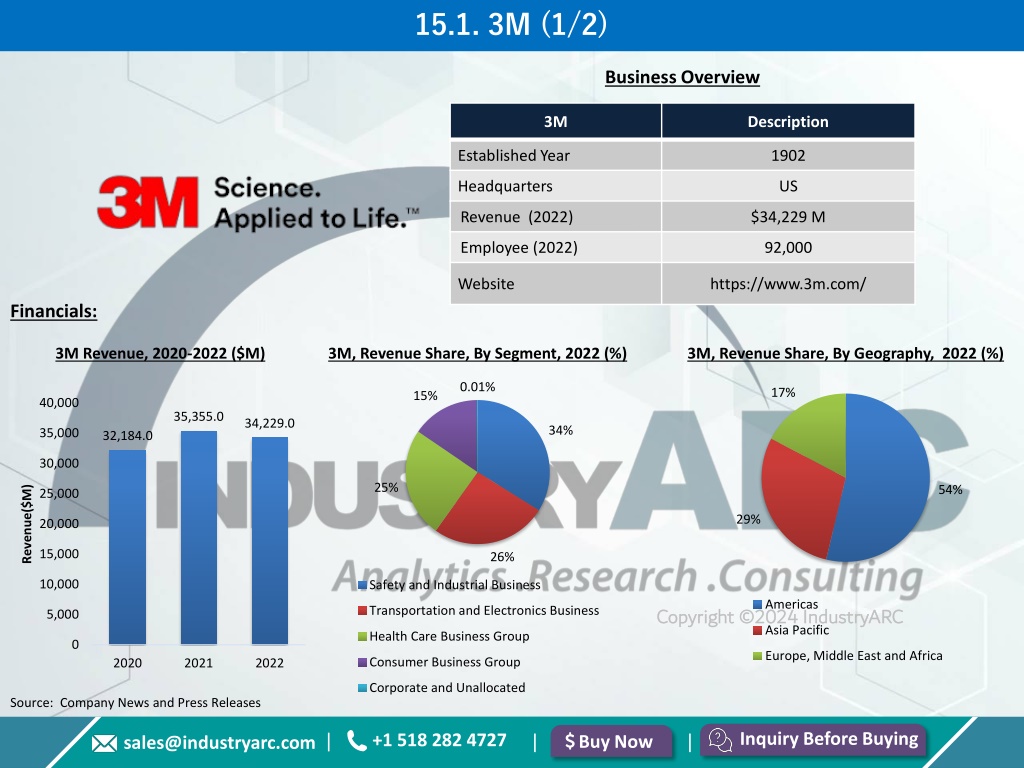Click the 'Source: Company News and Press Releases' note
Viewport: 1024px width, 768px height.
tap(135, 703)
